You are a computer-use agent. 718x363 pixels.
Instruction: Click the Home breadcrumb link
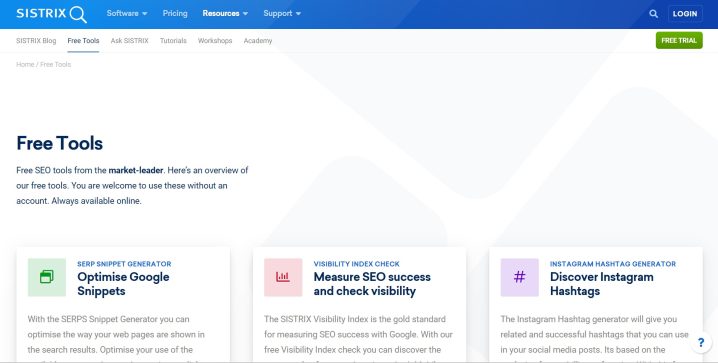[25, 65]
